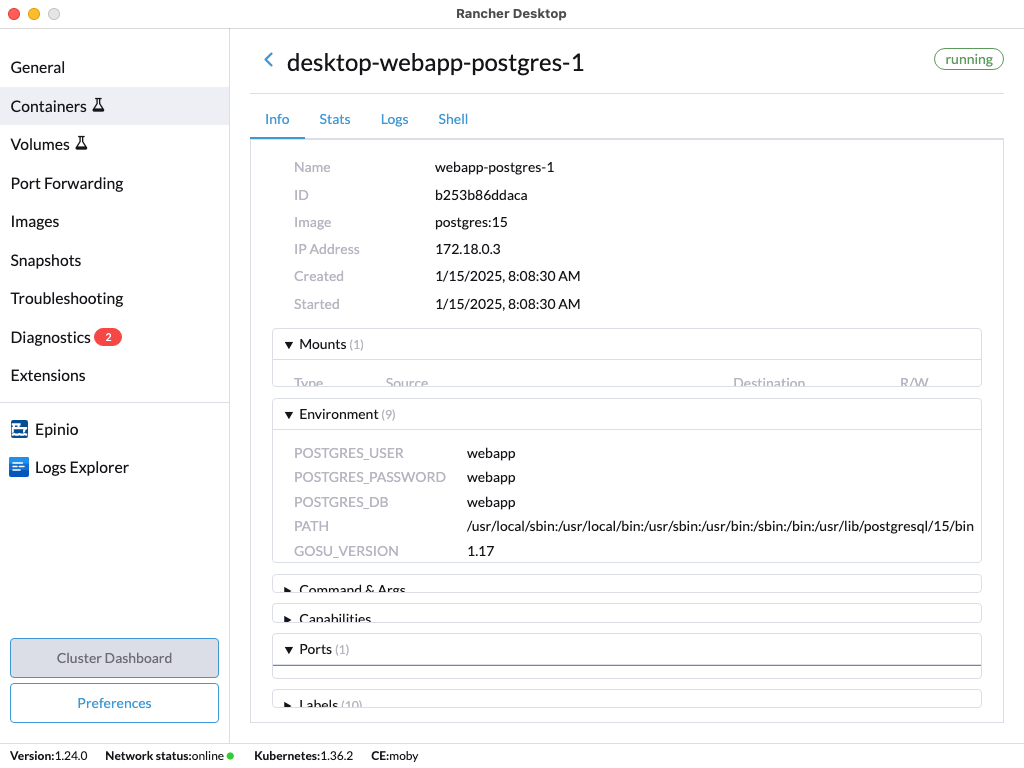Expand the Labels section
This screenshot has height=768, width=1024.
626,699
